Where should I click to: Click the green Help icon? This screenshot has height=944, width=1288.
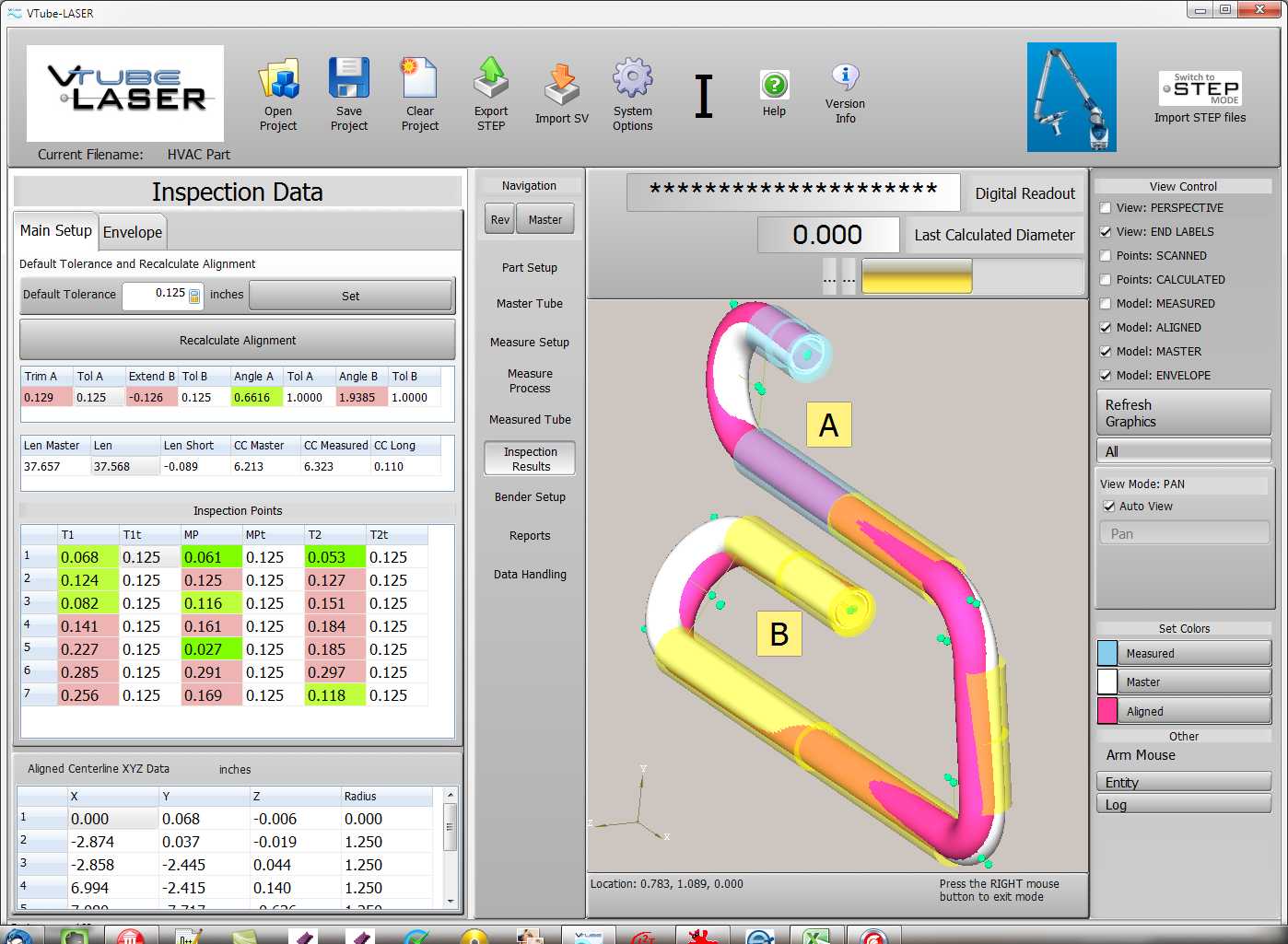click(x=774, y=86)
